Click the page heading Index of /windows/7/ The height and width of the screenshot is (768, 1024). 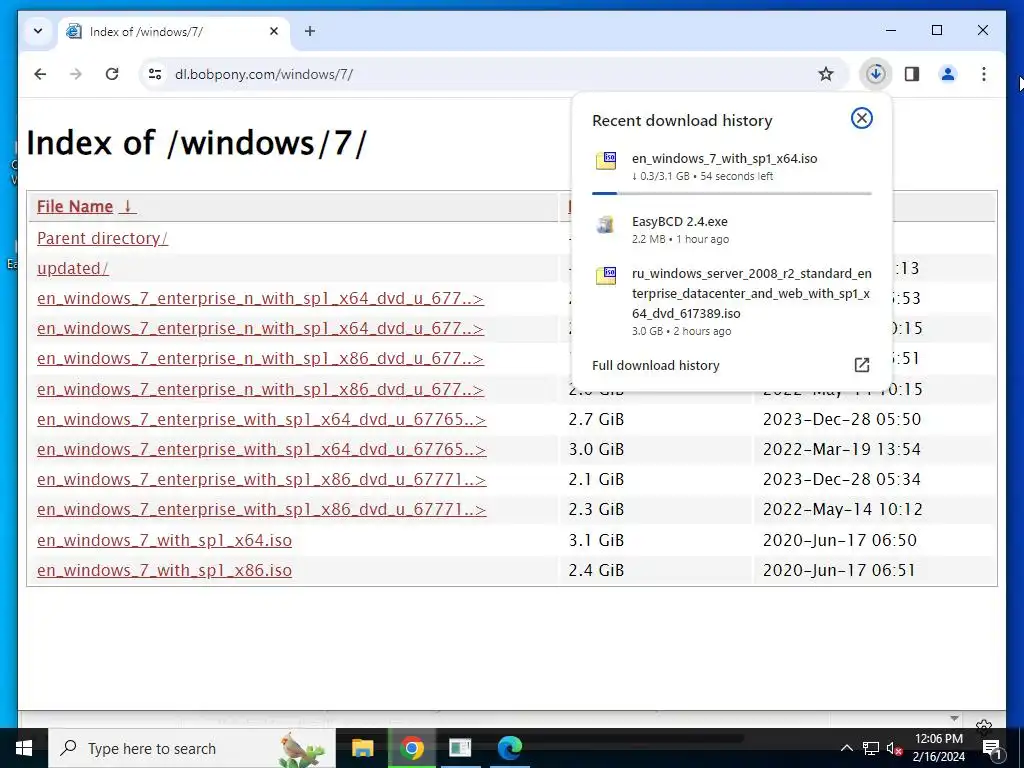pos(197,142)
